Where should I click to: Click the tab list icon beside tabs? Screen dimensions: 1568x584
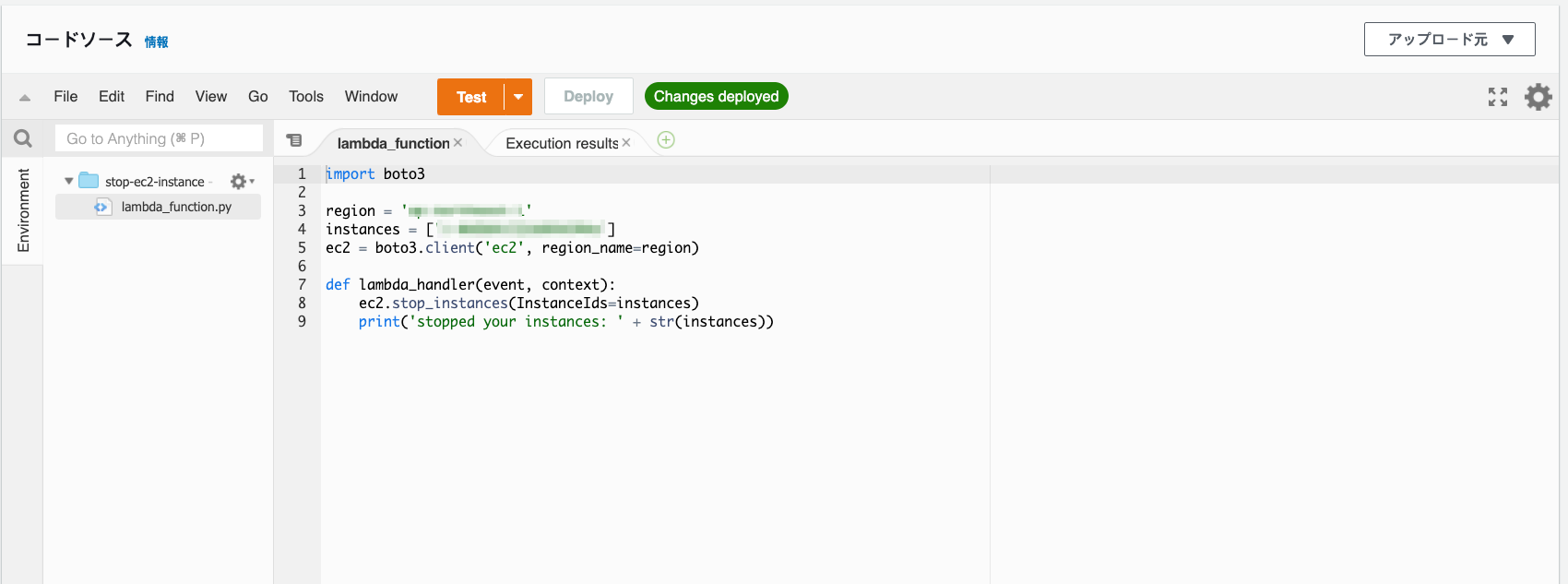click(x=294, y=140)
